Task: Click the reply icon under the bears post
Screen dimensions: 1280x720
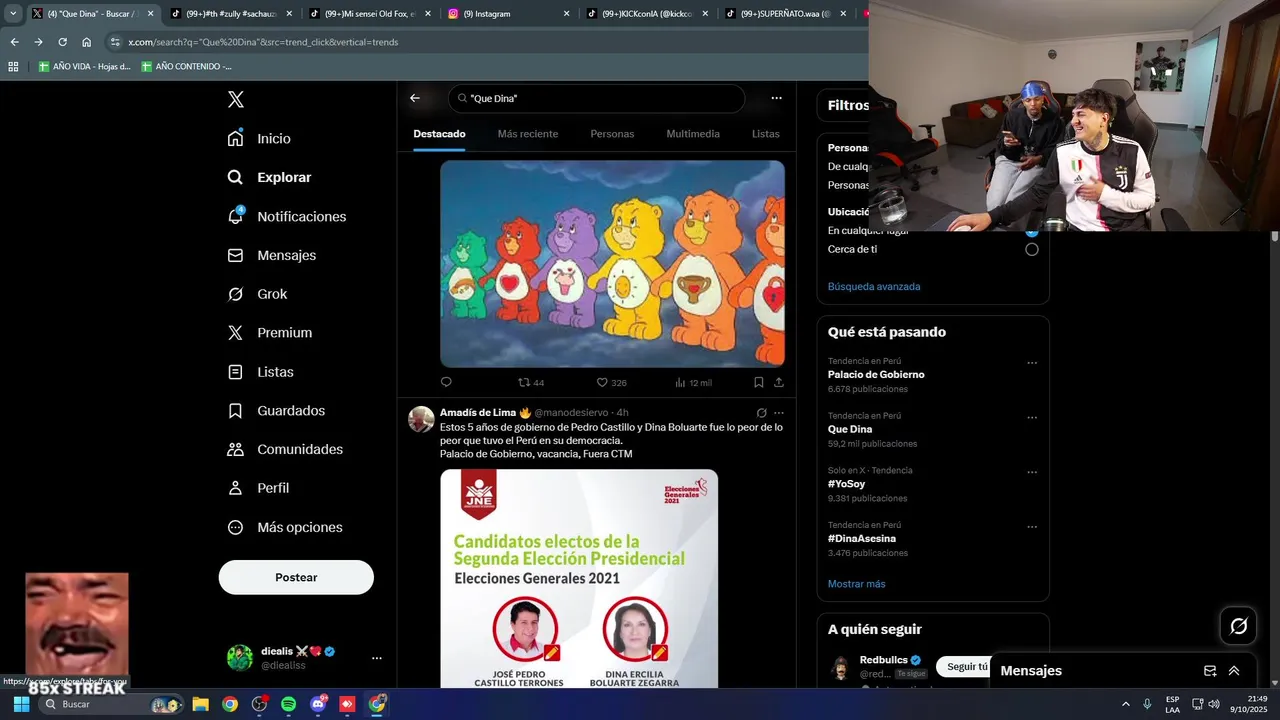Action: 446,382
